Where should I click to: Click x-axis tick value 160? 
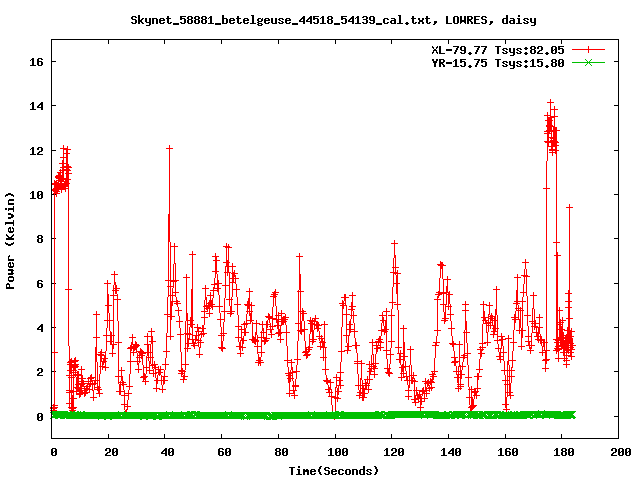click(507, 452)
